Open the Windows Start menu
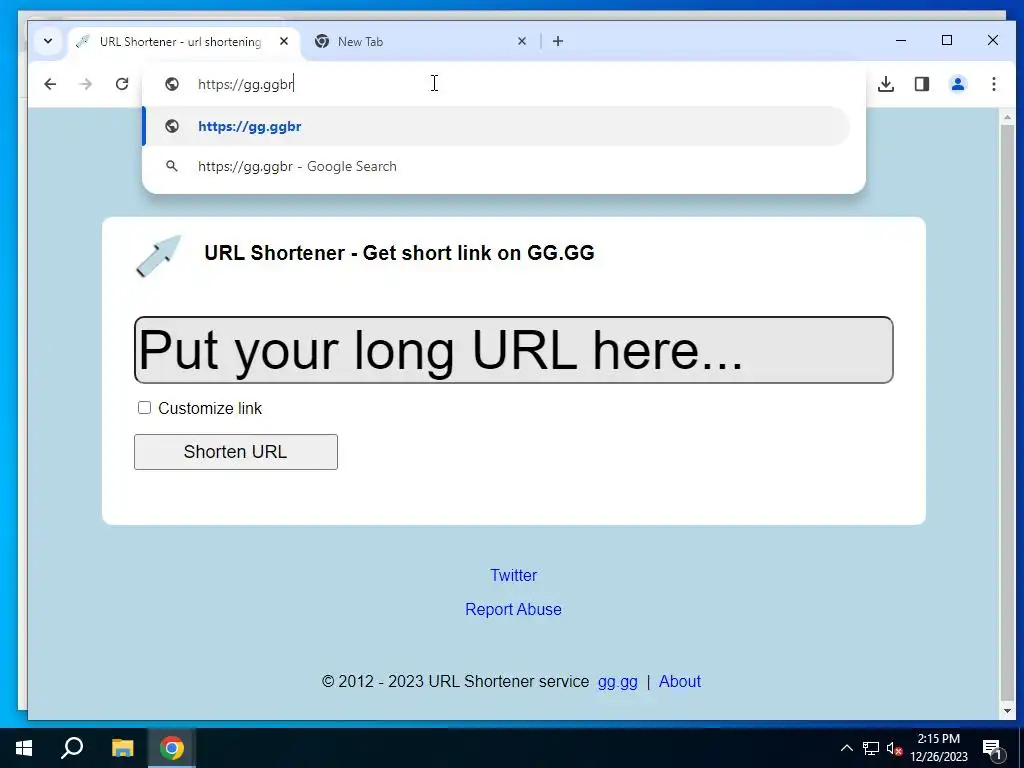 tap(24, 748)
